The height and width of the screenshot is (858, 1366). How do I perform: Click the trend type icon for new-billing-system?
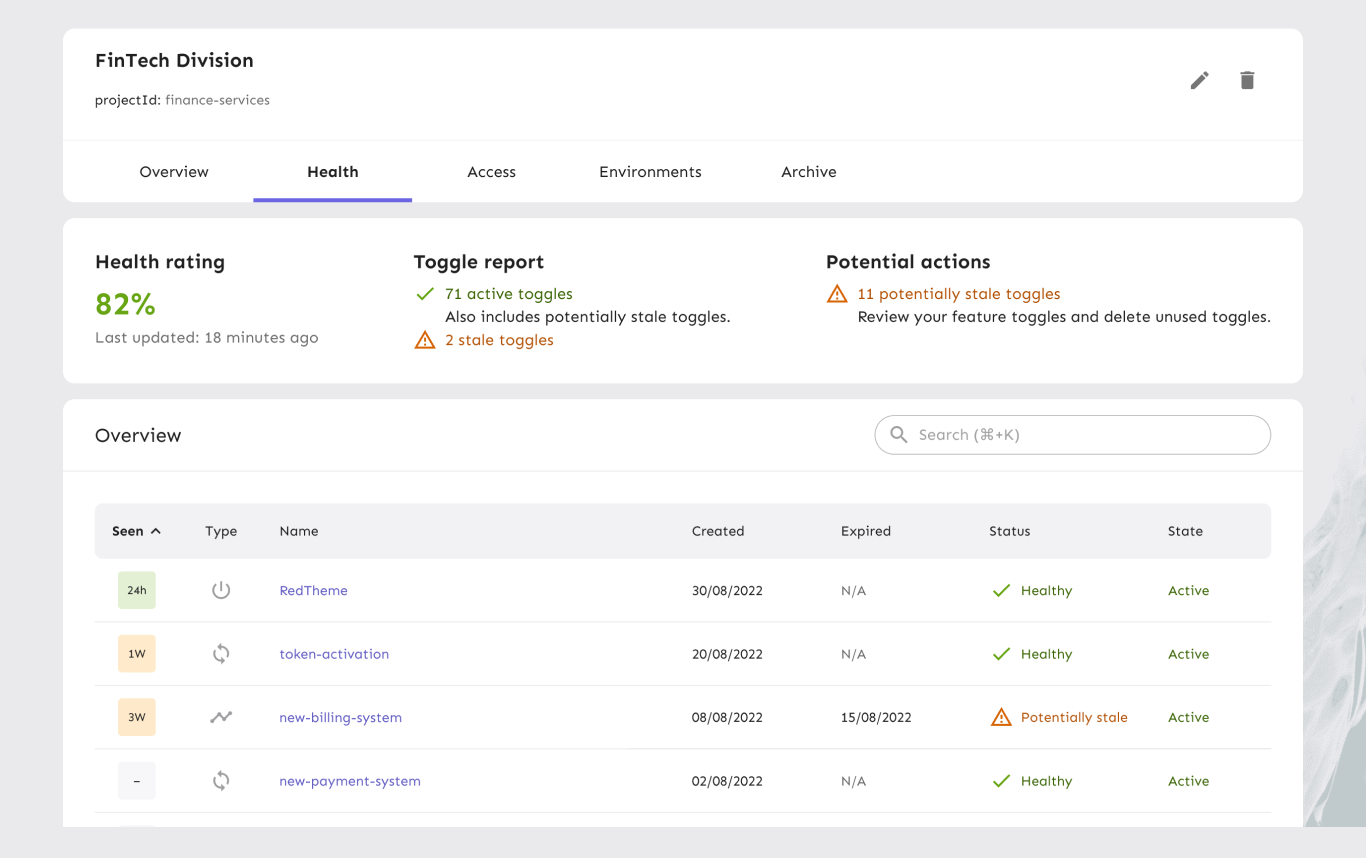(x=221, y=717)
